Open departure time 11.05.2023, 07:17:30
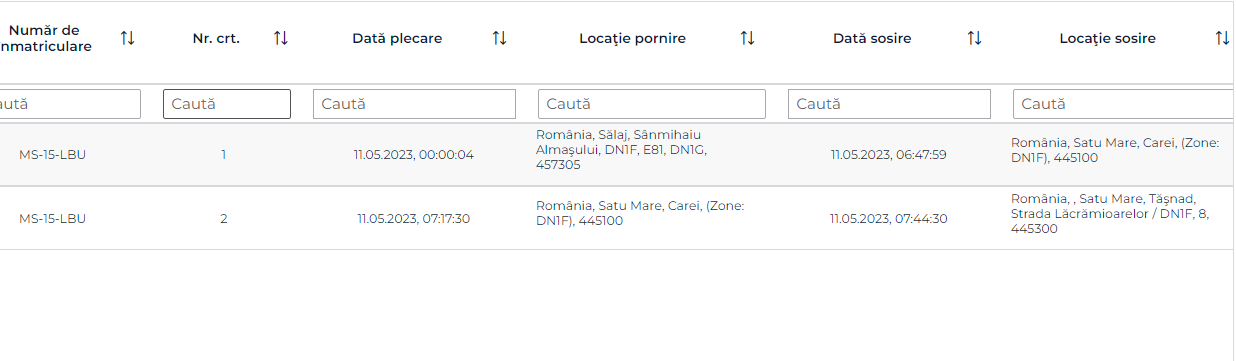Viewport: 1236px width, 361px height. [x=414, y=218]
